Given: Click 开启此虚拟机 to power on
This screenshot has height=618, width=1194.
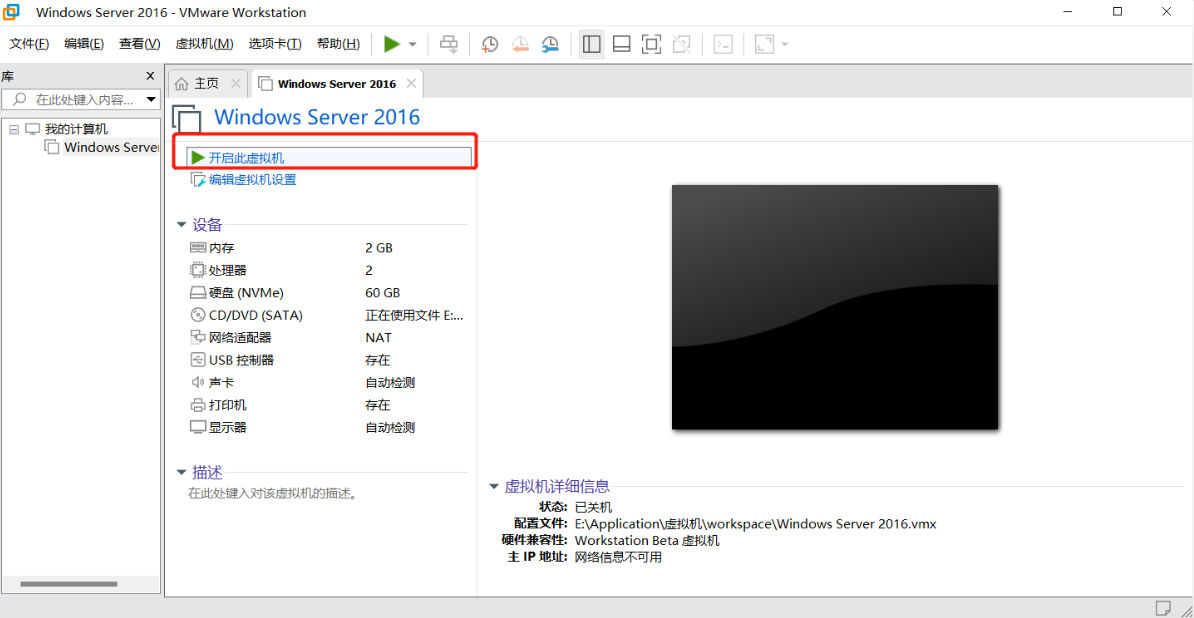Looking at the screenshot, I should [x=329, y=158].
